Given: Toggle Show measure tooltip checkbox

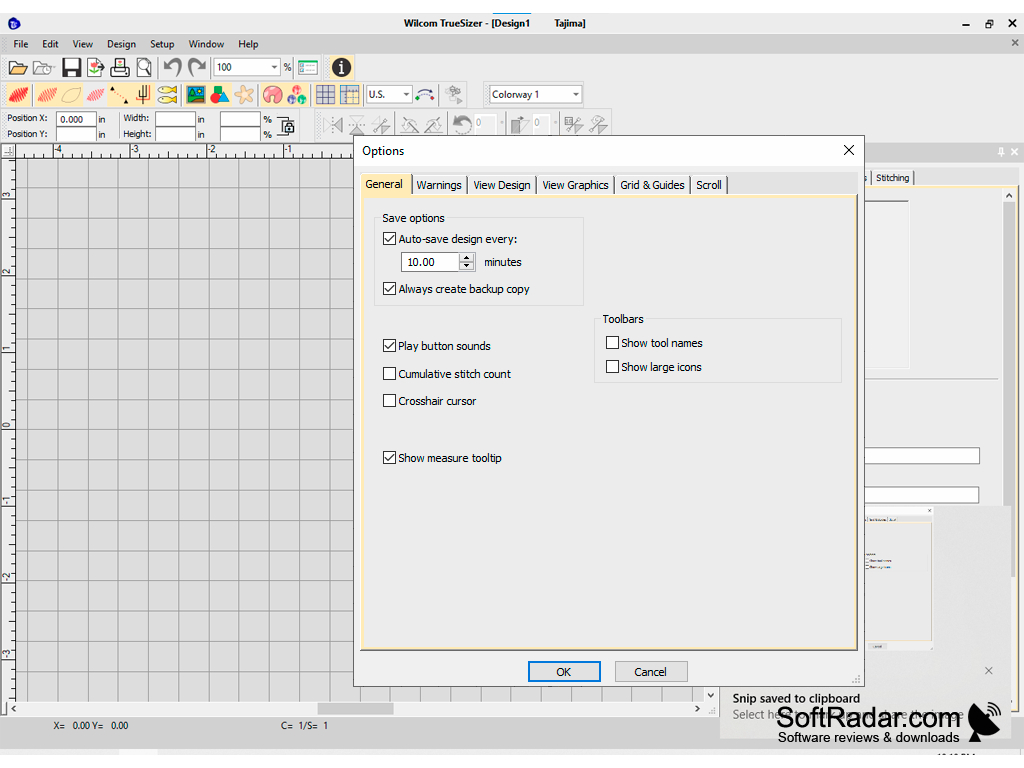Looking at the screenshot, I should click(x=389, y=457).
